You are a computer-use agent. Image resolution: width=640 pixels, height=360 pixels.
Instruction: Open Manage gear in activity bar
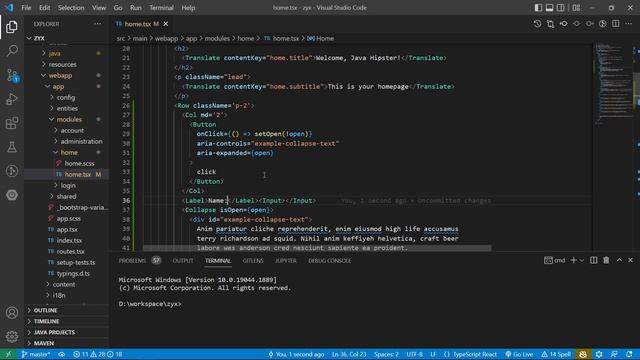[12, 336]
